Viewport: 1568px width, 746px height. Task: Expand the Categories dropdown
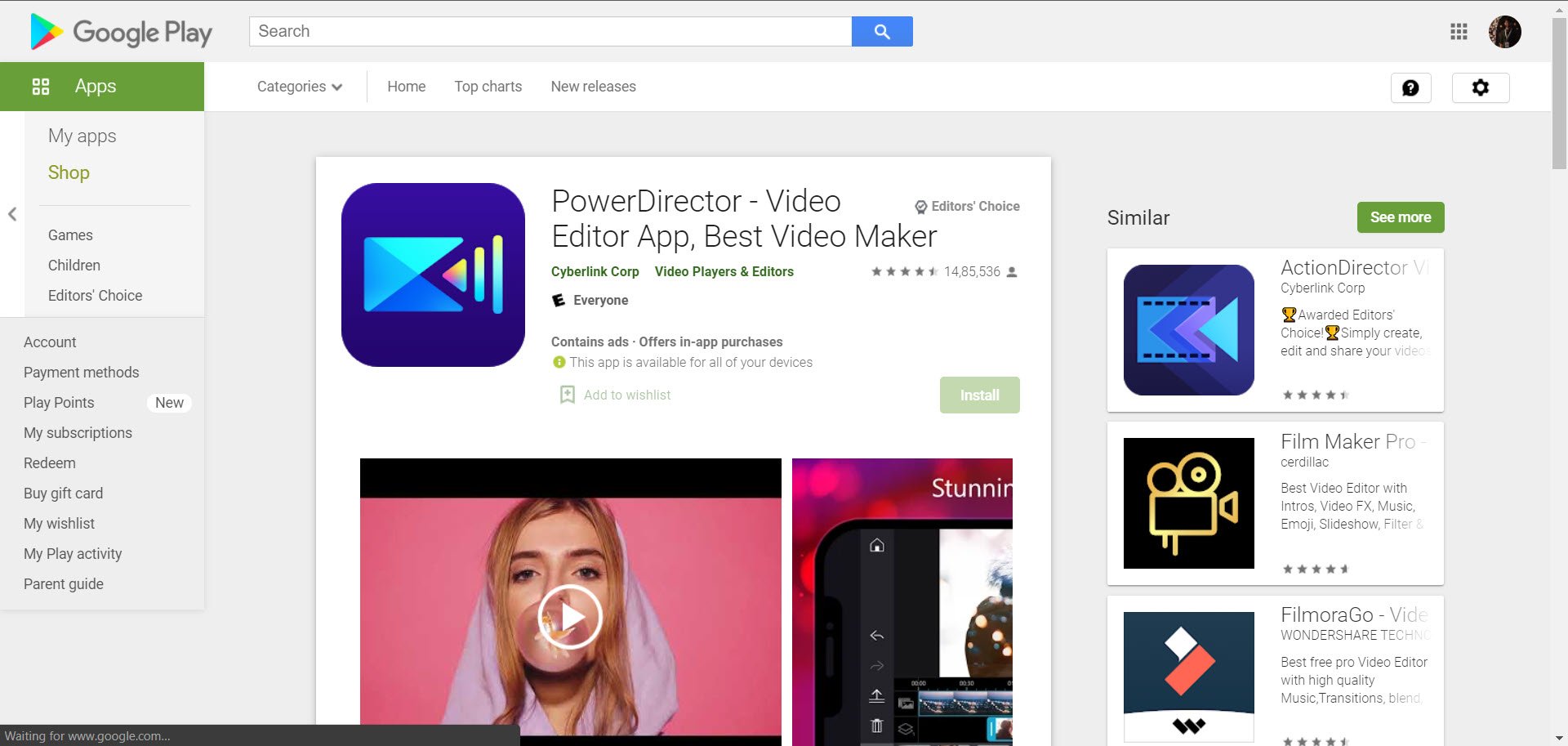[300, 87]
